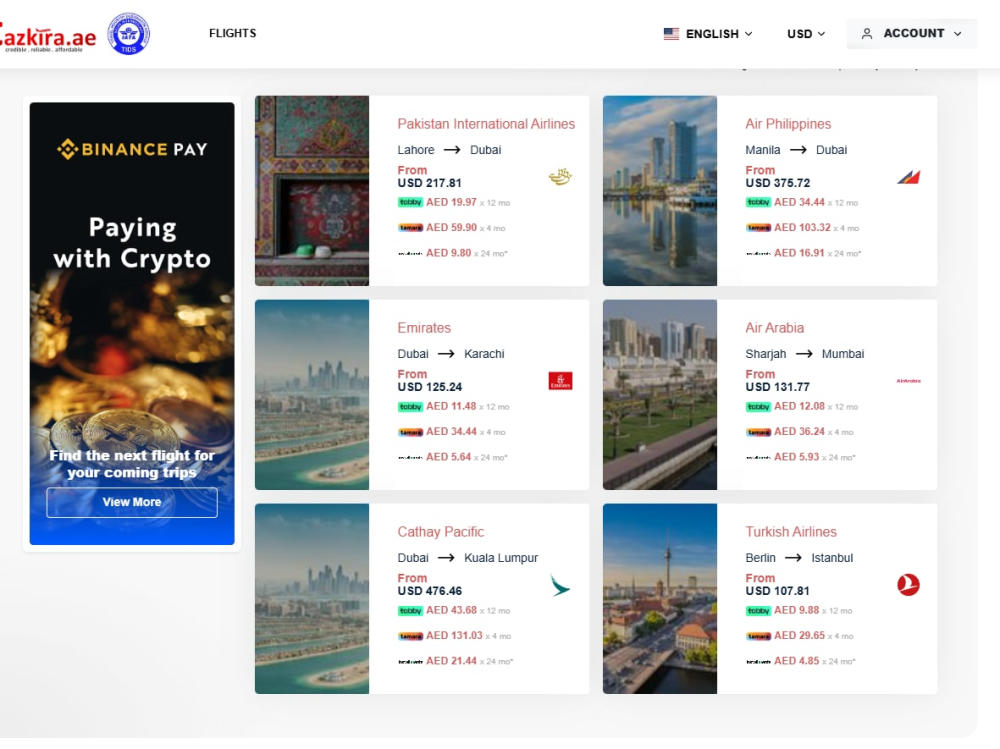Open the FLIGHTS menu item

coord(232,33)
